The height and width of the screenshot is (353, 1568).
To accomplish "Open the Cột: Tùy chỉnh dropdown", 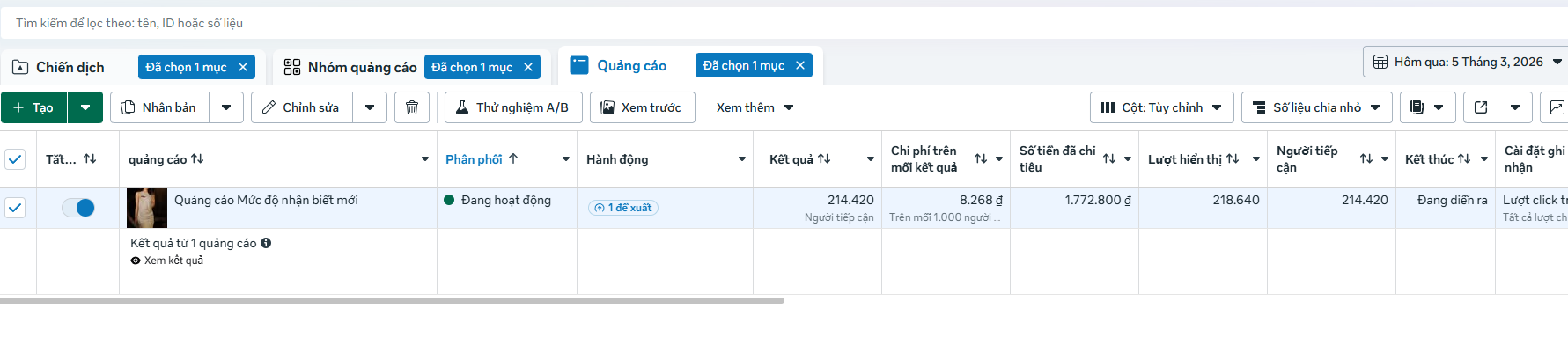I will tap(1161, 107).
